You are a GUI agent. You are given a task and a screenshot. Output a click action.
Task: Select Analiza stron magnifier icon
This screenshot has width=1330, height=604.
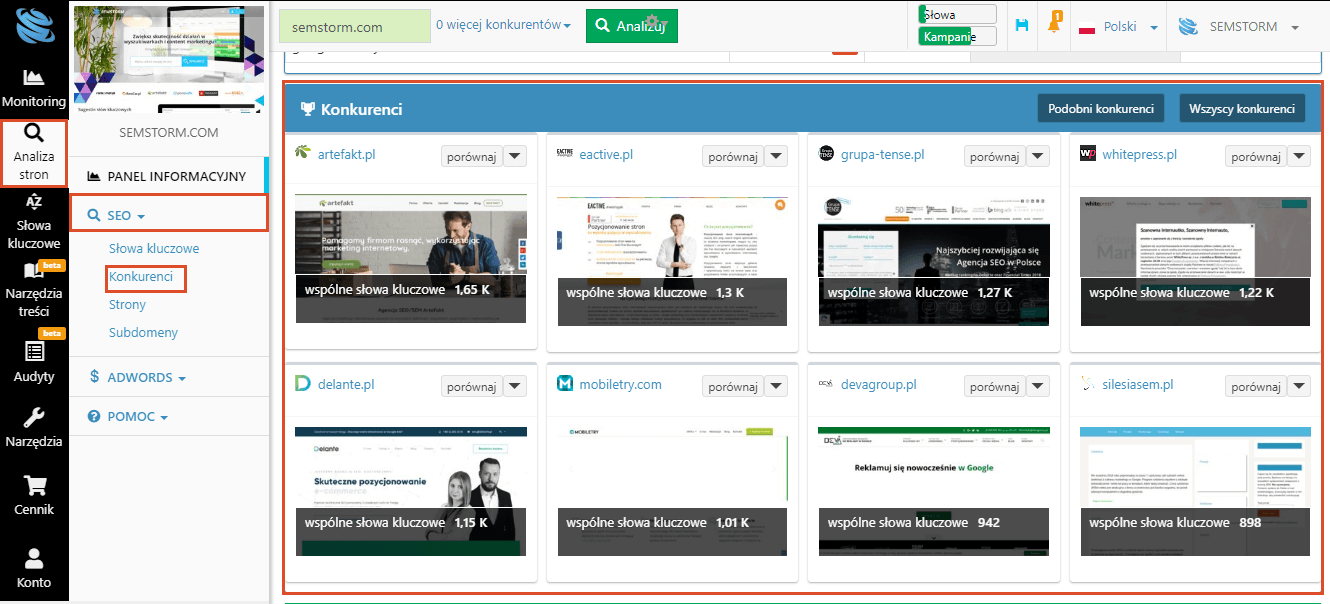(34, 134)
